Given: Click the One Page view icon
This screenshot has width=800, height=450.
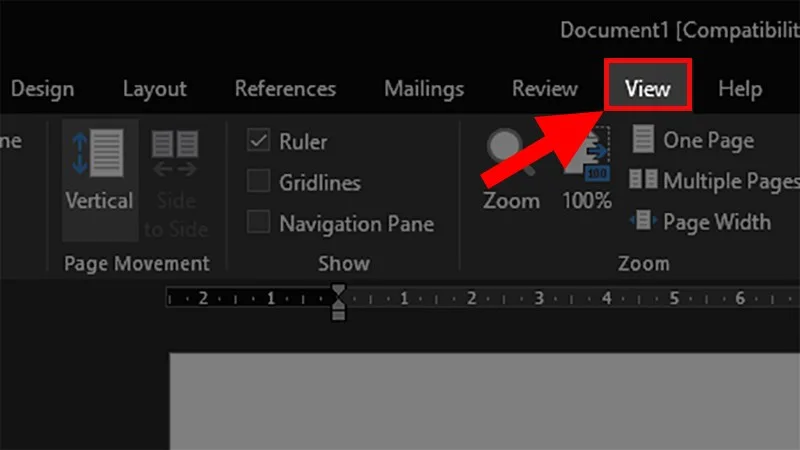Looking at the screenshot, I should point(643,139).
